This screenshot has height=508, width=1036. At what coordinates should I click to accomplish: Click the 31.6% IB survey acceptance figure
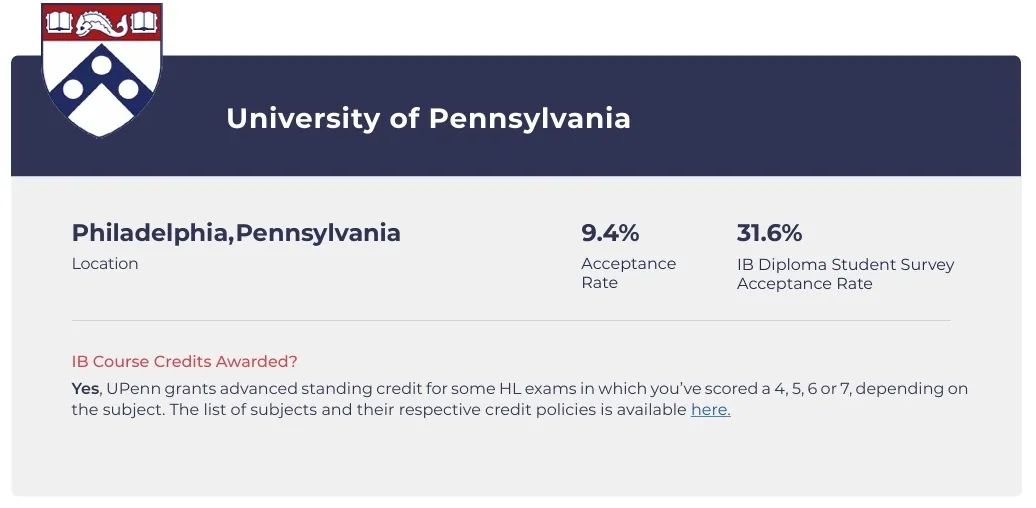coord(769,233)
